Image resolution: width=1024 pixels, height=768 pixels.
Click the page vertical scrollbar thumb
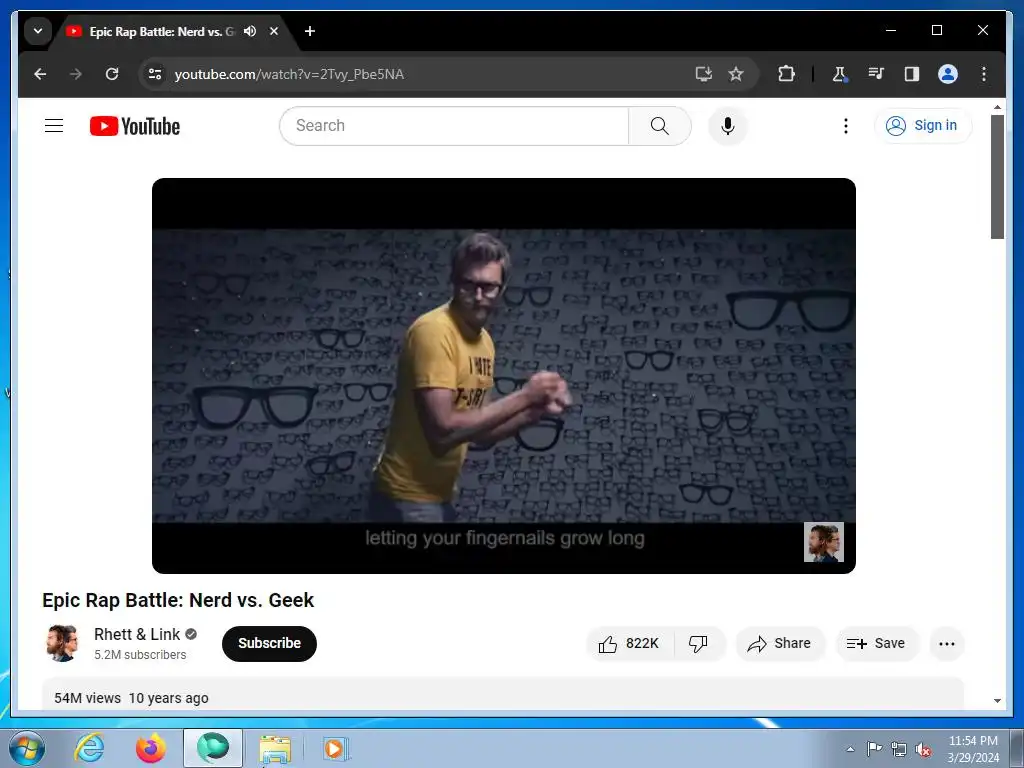(997, 176)
